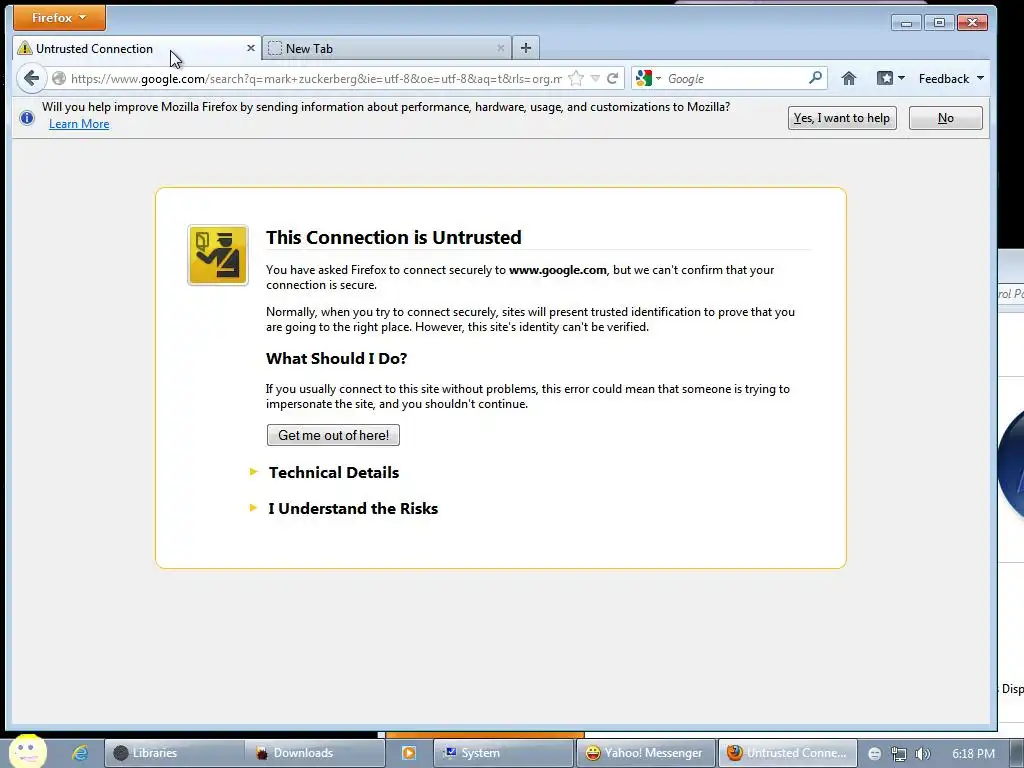Open the orange Firefox menu button
The width and height of the screenshot is (1024, 768).
[x=59, y=18]
